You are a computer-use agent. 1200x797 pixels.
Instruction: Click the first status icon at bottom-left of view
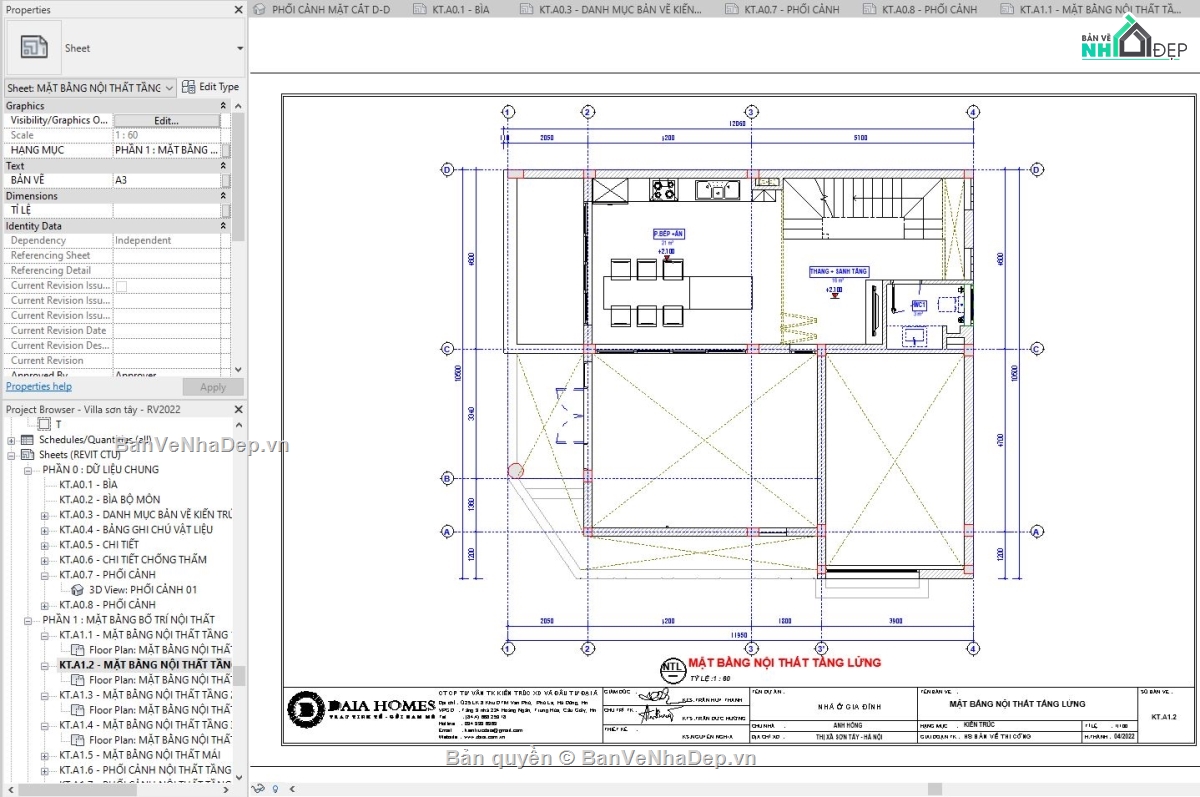point(260,789)
